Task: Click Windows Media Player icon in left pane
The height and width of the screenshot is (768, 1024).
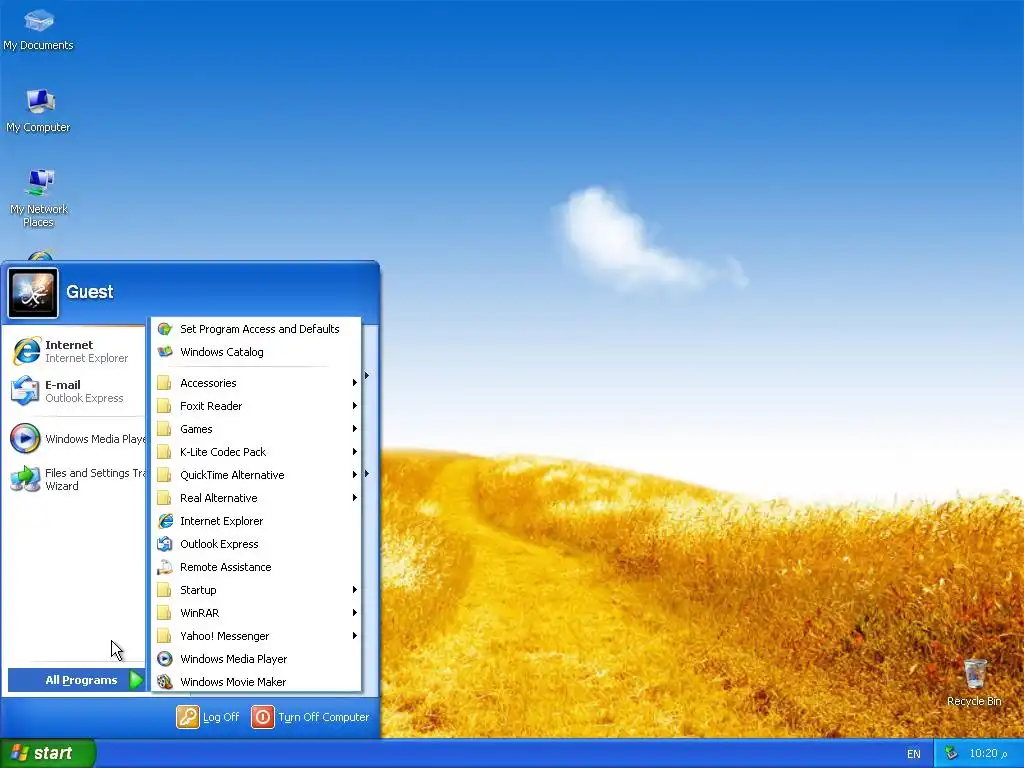Action: 25,439
